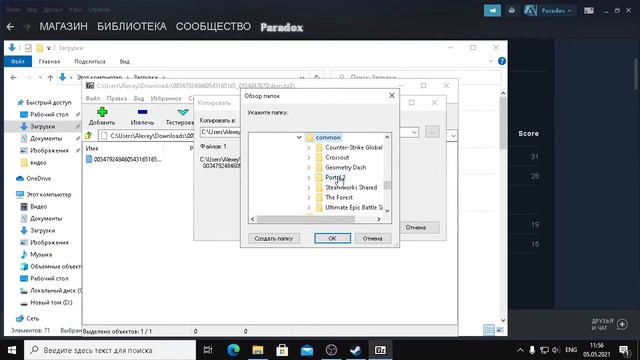Open Файл tab in Explorer ribbon
Screen dimensions: 640x360
[18, 62]
